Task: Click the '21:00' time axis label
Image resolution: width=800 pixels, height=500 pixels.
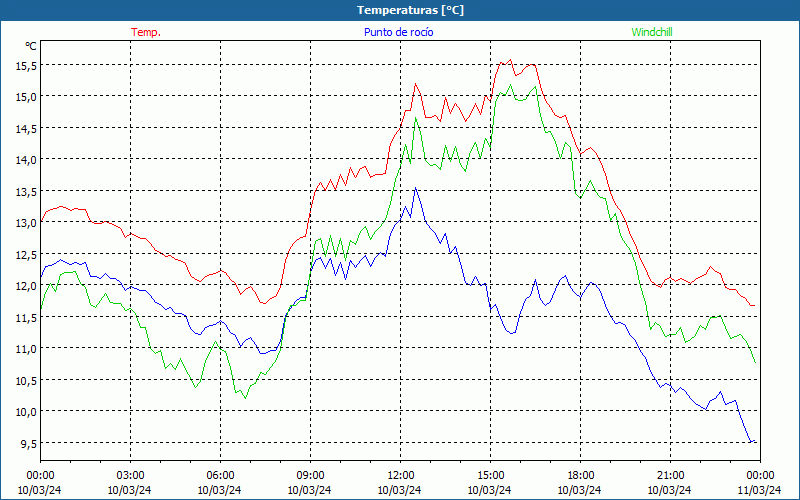Action: pos(670,476)
